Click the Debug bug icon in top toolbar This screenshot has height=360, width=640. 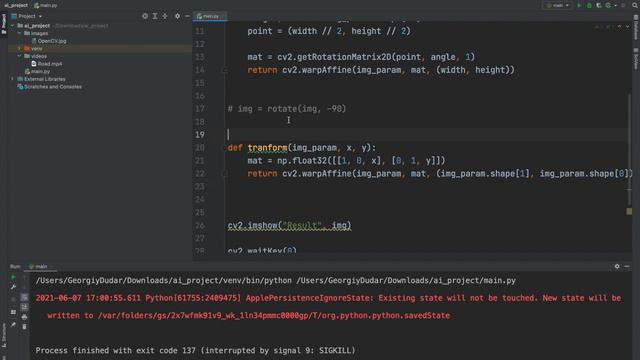pos(589,5)
